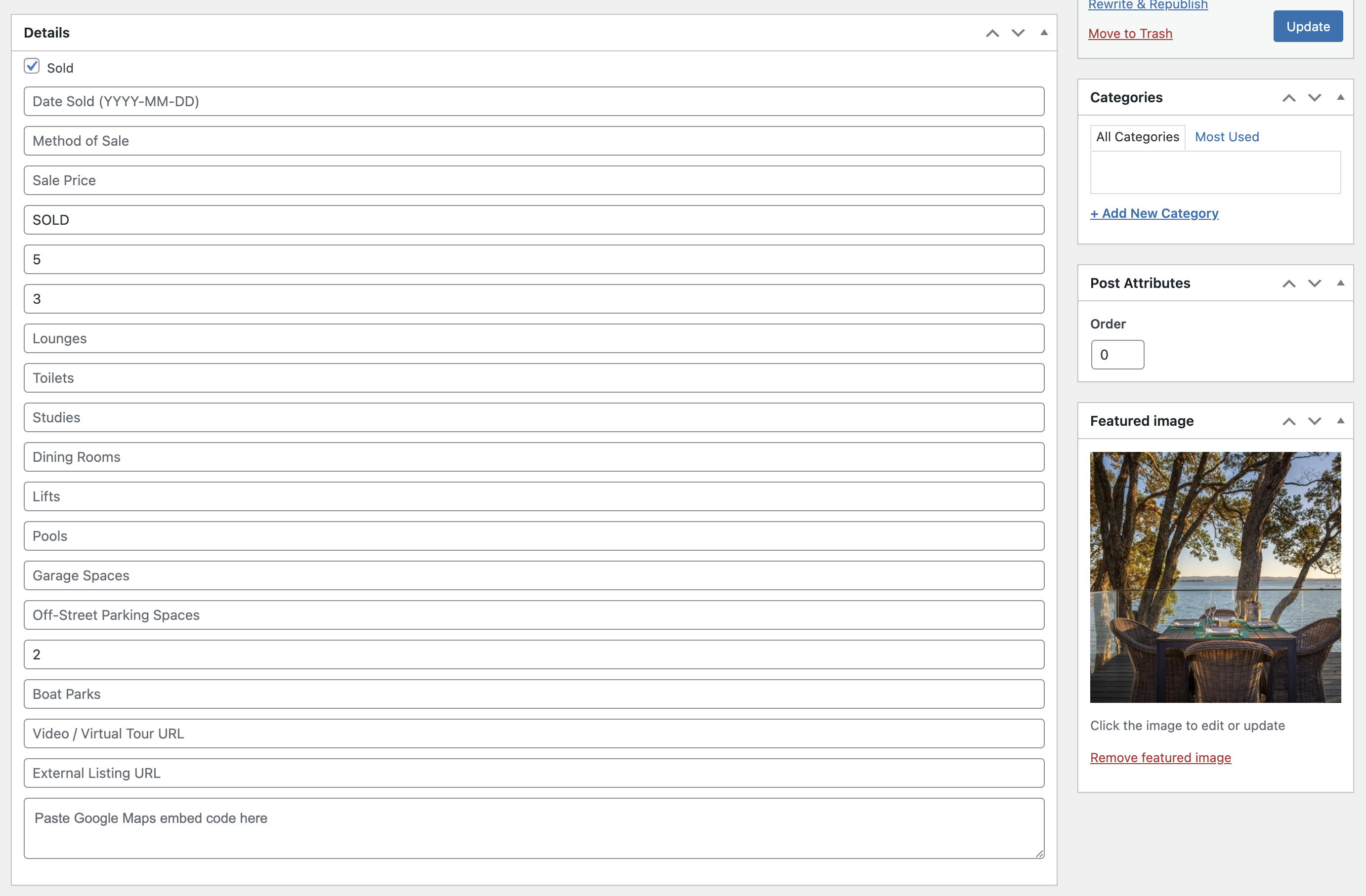Move Post Attributes panel down
Image resolution: width=1366 pixels, height=896 pixels.
click(1315, 284)
